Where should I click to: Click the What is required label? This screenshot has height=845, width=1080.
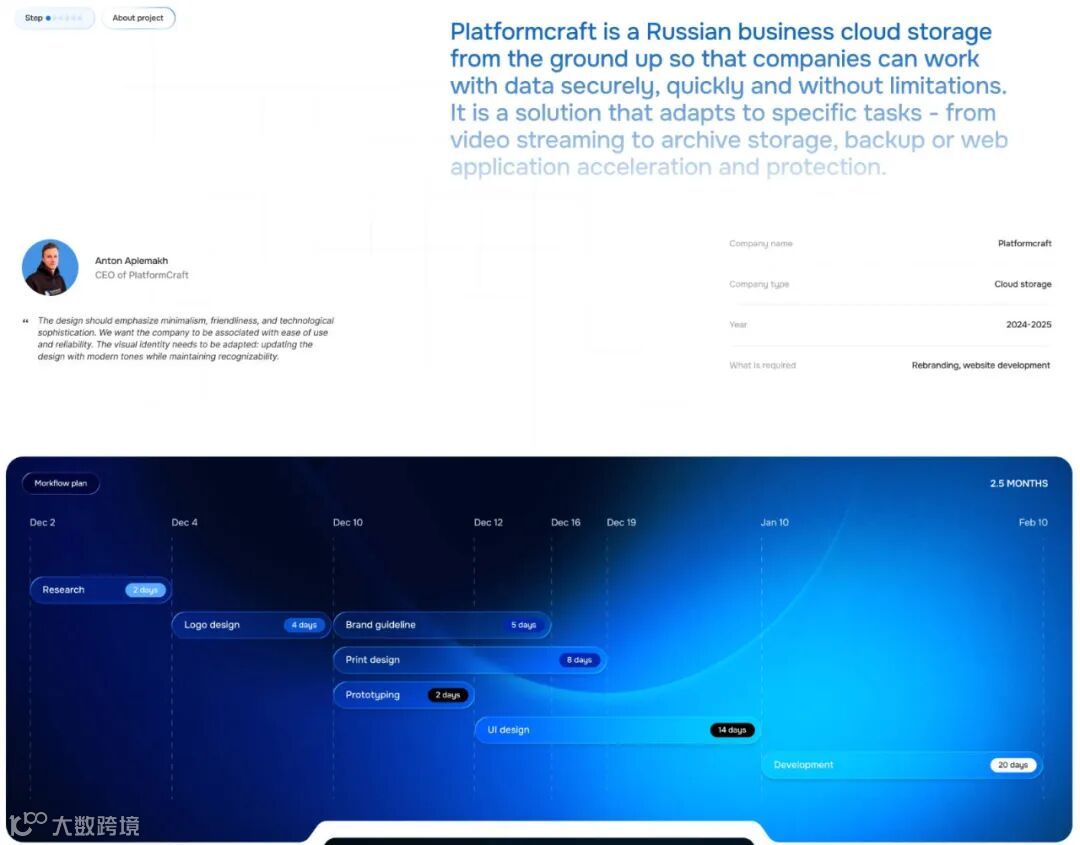click(x=762, y=365)
